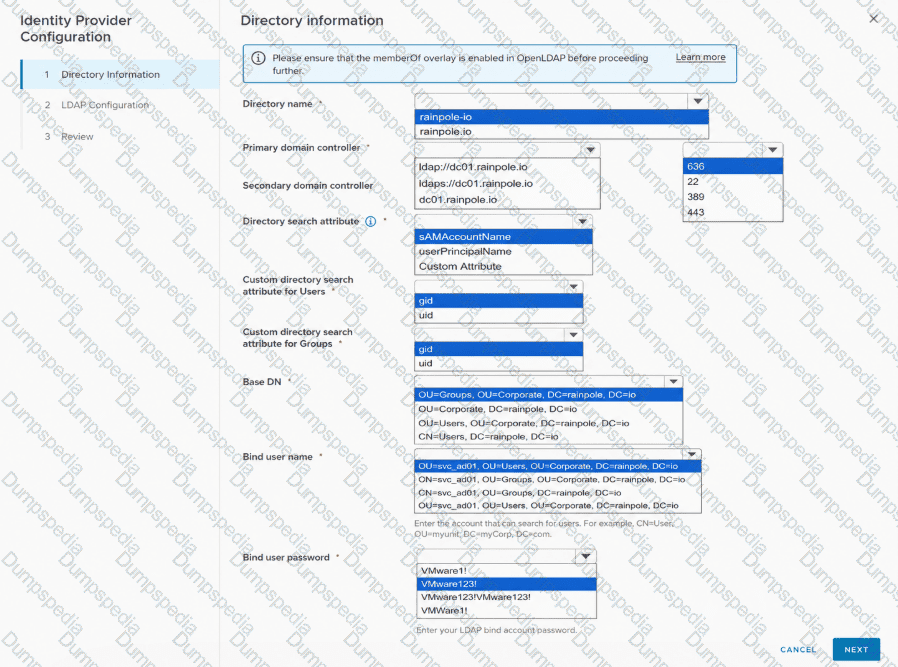The height and width of the screenshot is (667, 898).
Task: Go to the LDAP Configuration step
Action: (x=105, y=105)
